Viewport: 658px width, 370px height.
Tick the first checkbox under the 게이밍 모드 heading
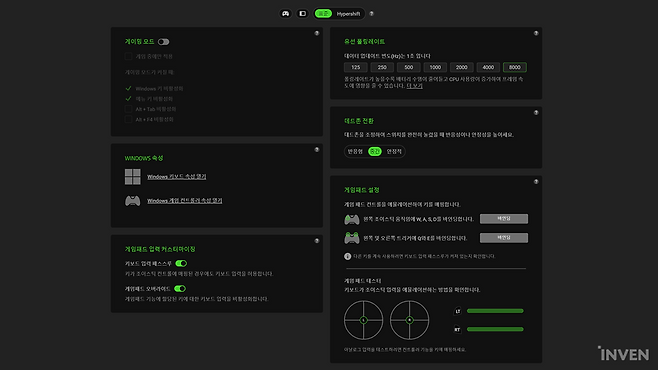128,56
